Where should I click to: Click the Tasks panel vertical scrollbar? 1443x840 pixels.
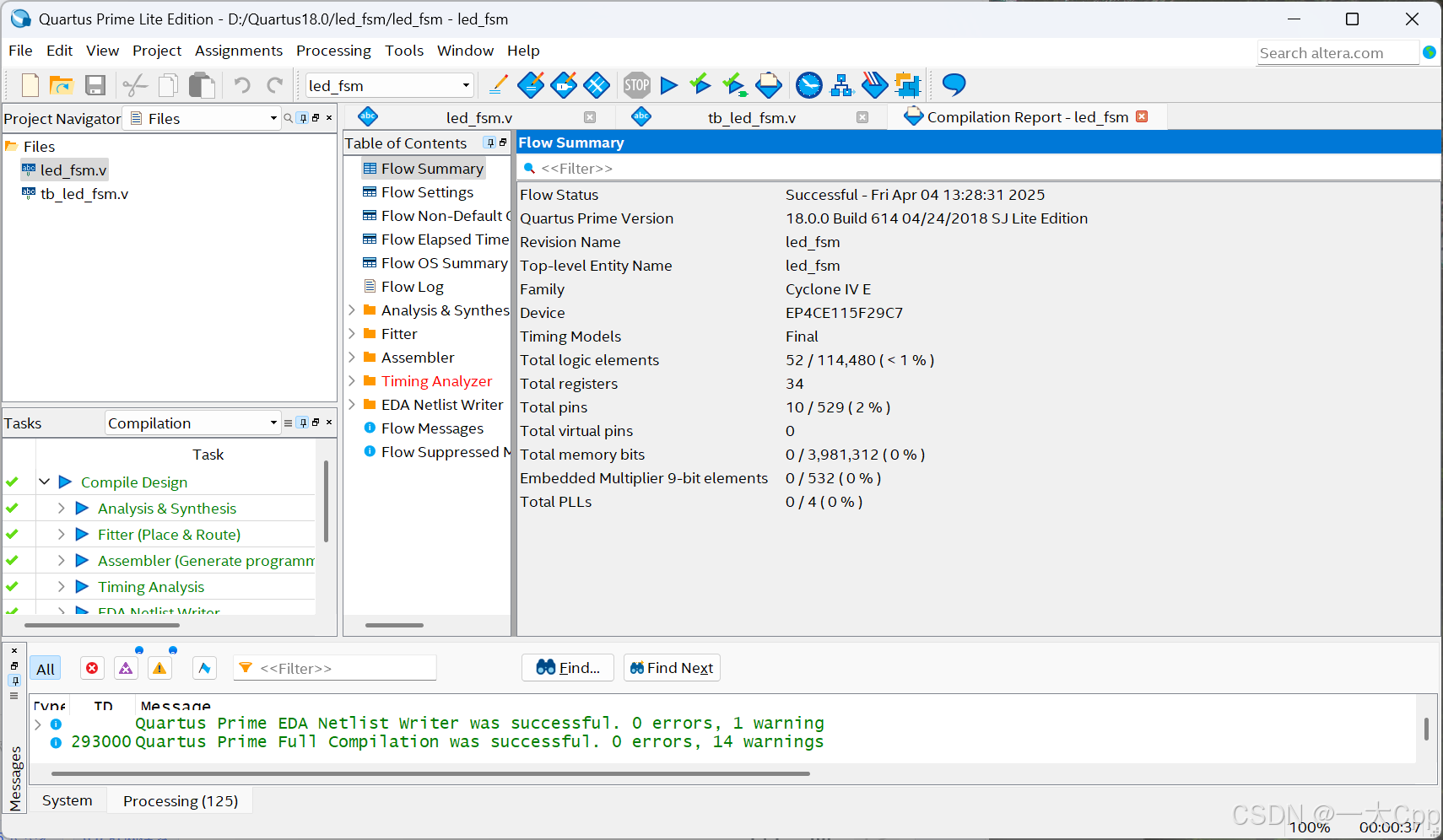coord(326,501)
